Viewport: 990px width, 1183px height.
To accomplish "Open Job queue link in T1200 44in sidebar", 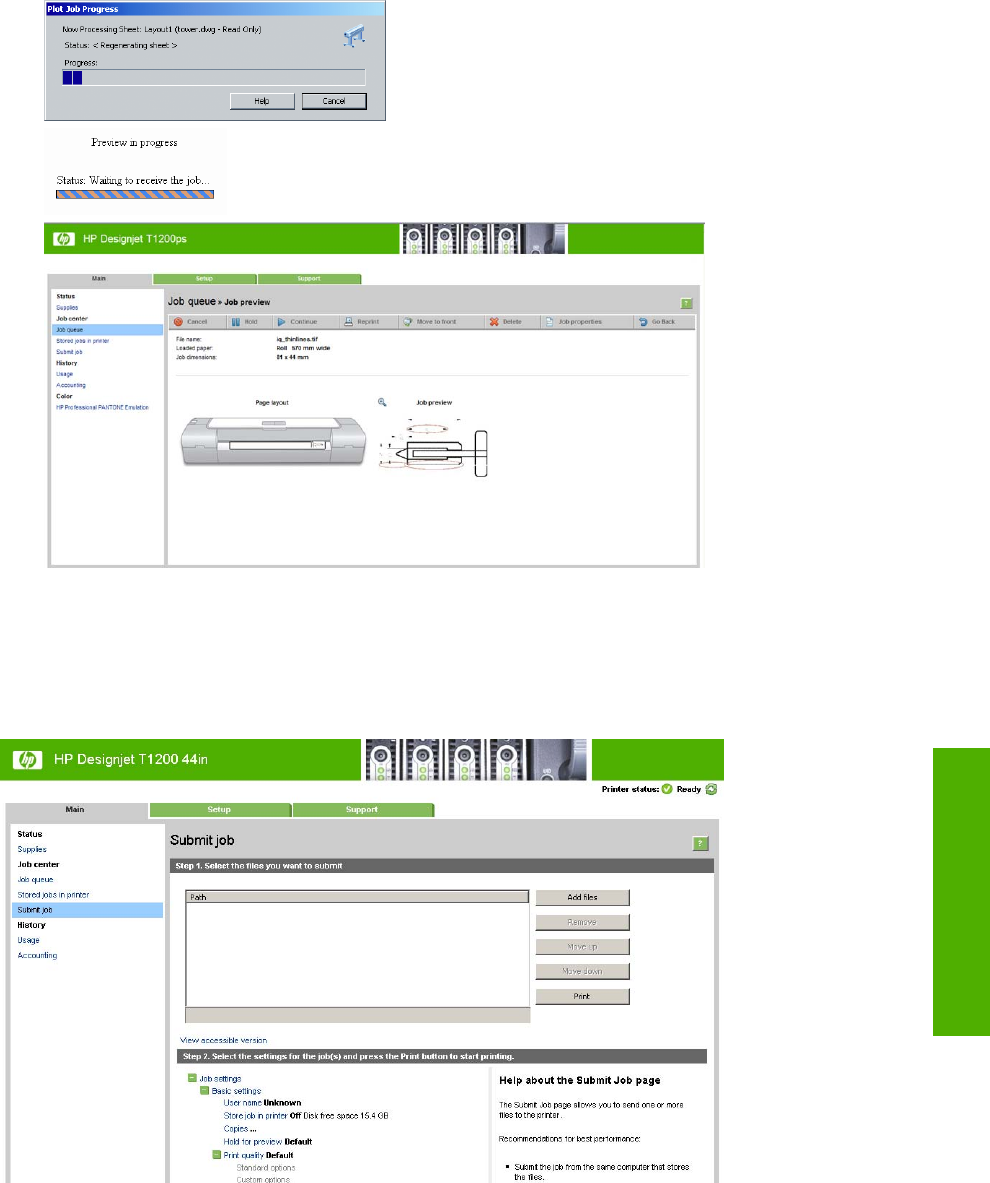I will point(35,880).
